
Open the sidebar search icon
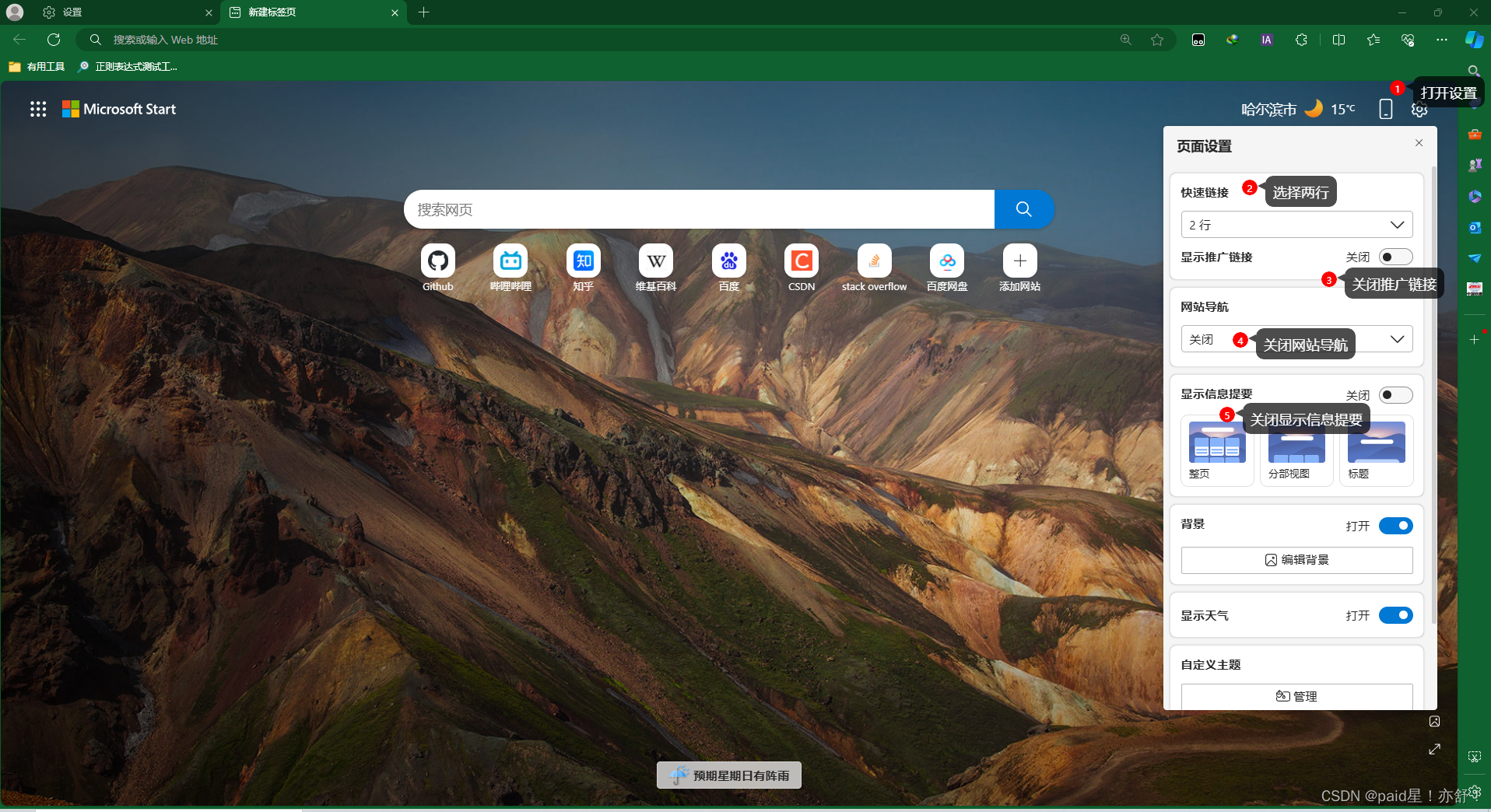(1474, 72)
